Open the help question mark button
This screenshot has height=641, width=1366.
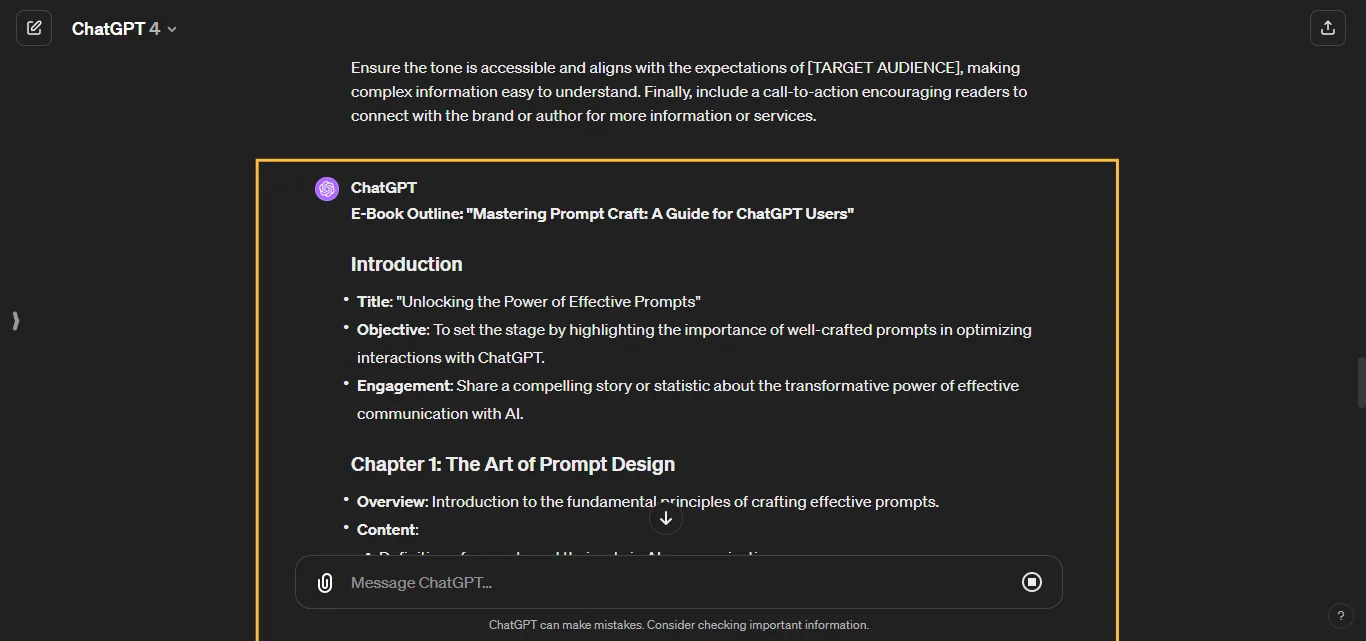point(1341,616)
